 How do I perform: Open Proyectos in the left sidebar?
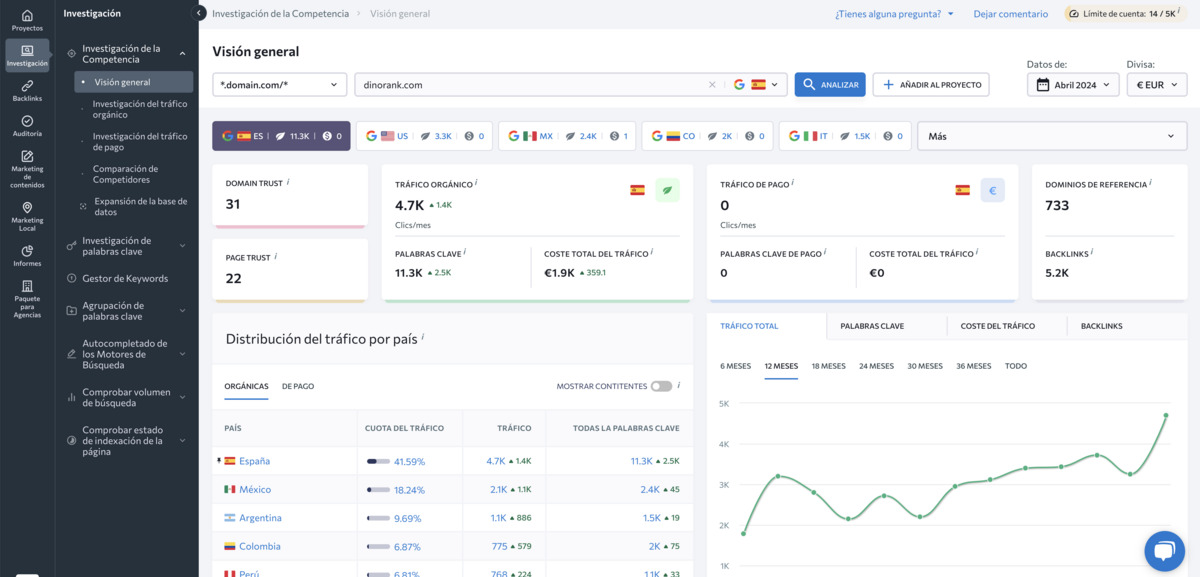(27, 20)
